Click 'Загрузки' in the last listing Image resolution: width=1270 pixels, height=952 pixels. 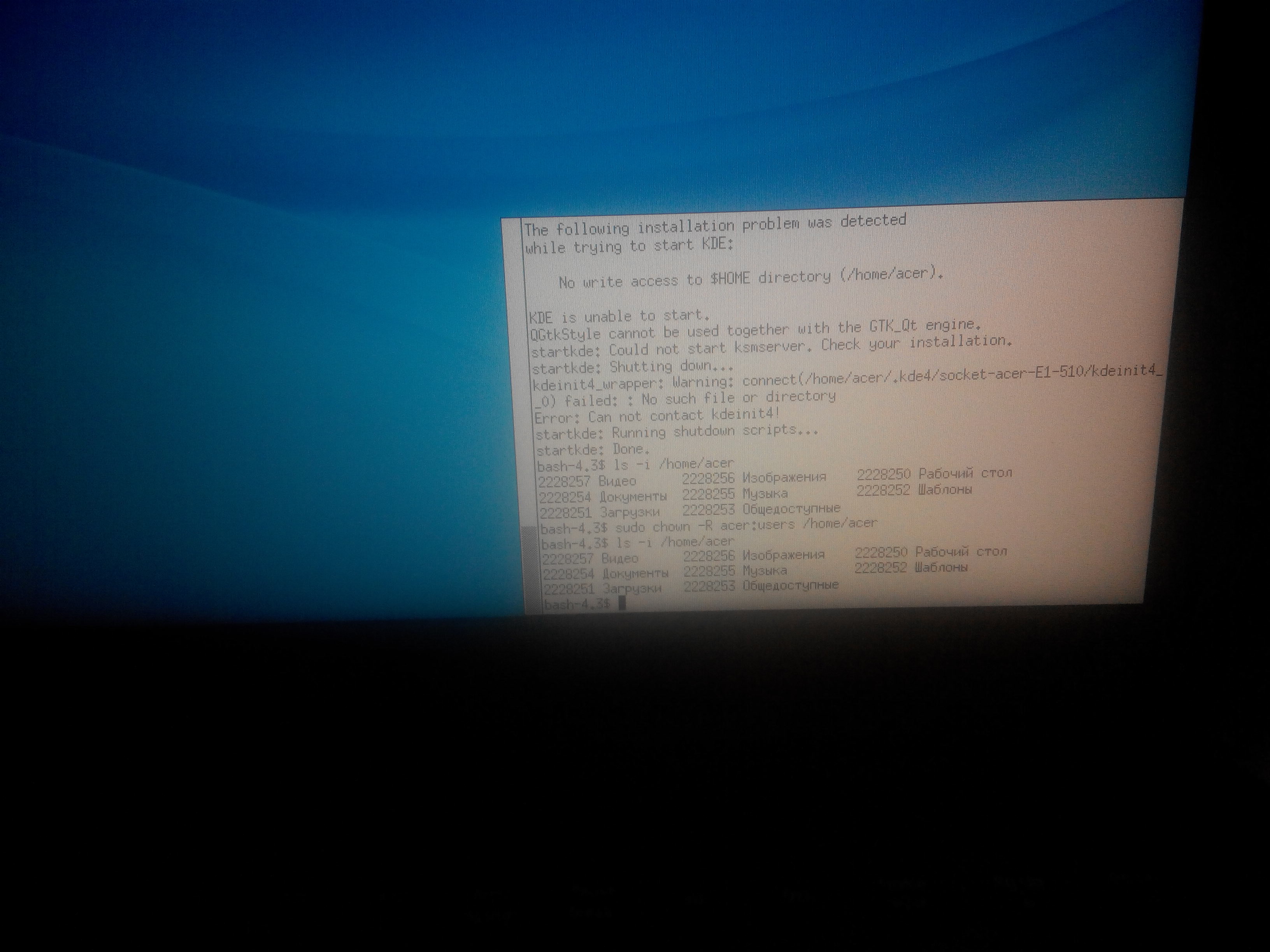pyautogui.click(x=632, y=589)
